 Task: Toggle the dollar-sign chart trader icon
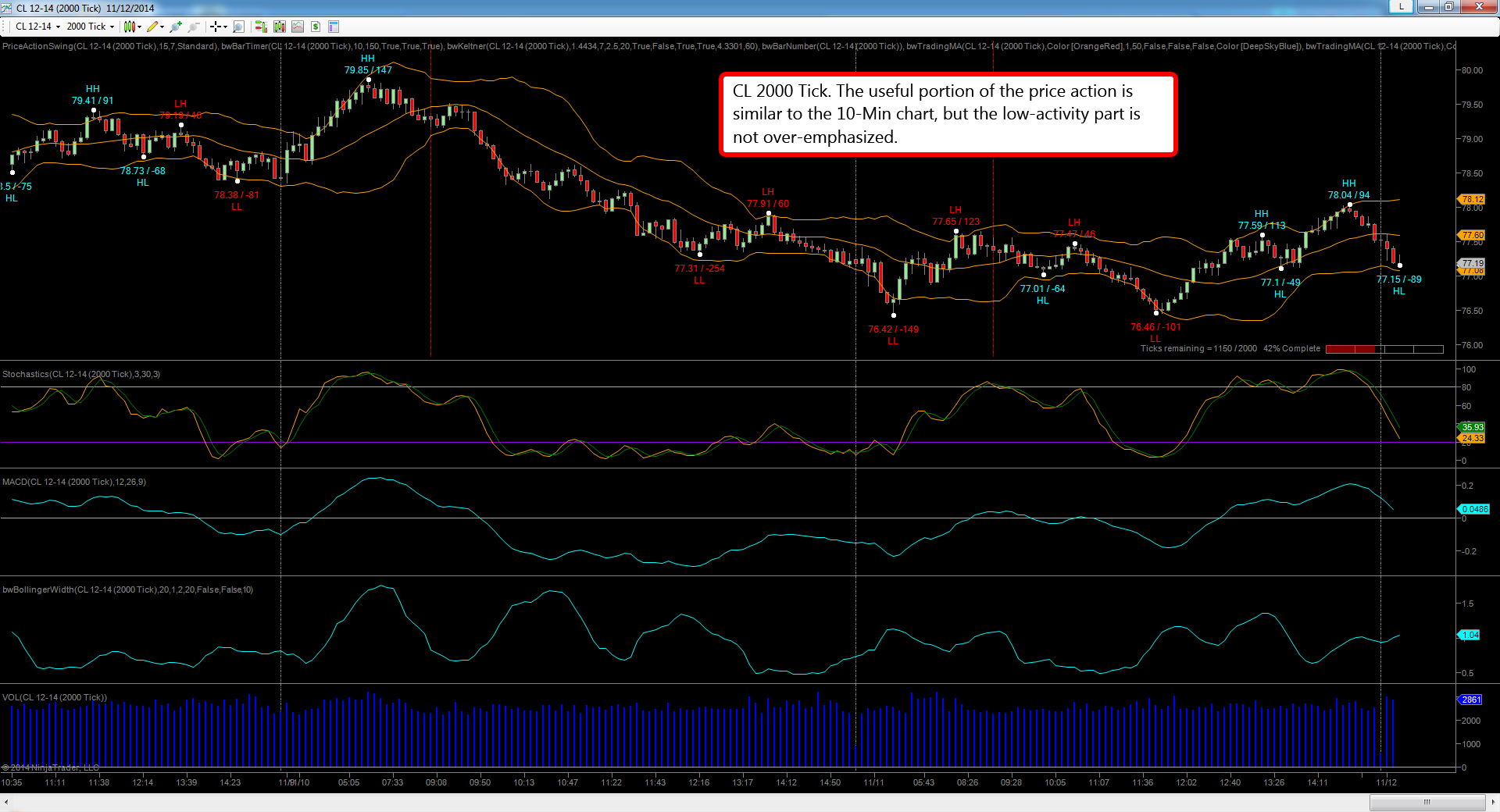tap(316, 27)
